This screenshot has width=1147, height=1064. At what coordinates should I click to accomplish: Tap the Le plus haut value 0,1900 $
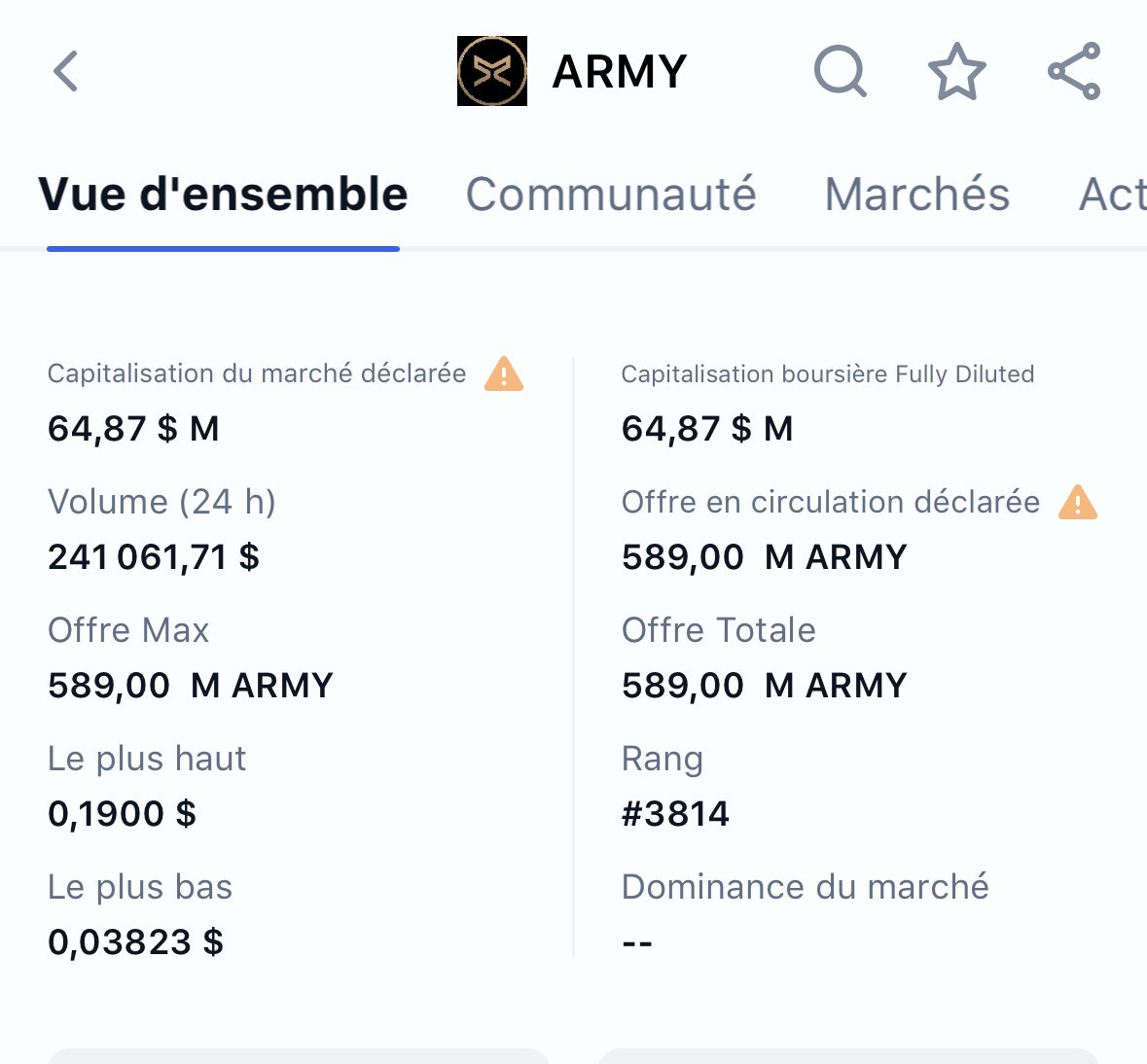(x=122, y=814)
